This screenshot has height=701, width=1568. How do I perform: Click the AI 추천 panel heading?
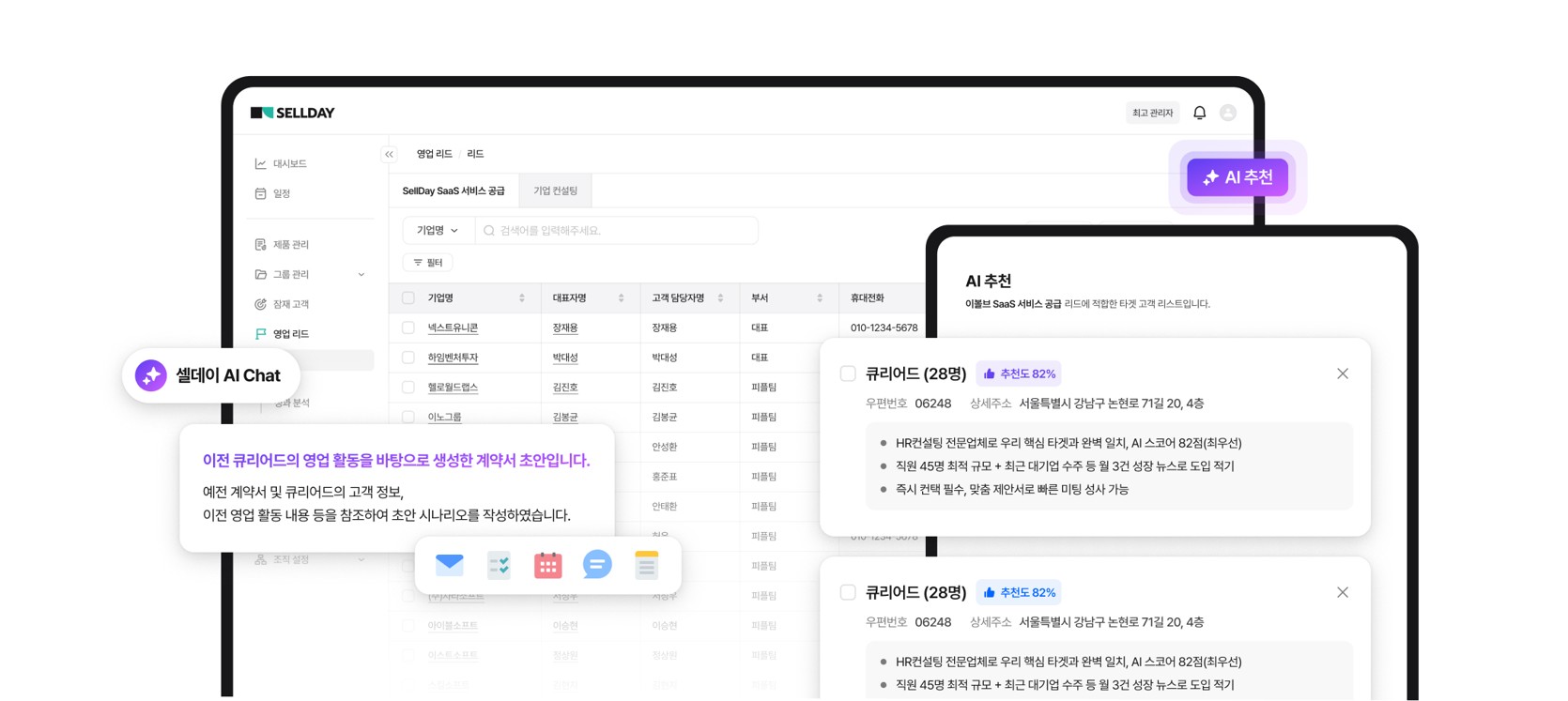(988, 281)
